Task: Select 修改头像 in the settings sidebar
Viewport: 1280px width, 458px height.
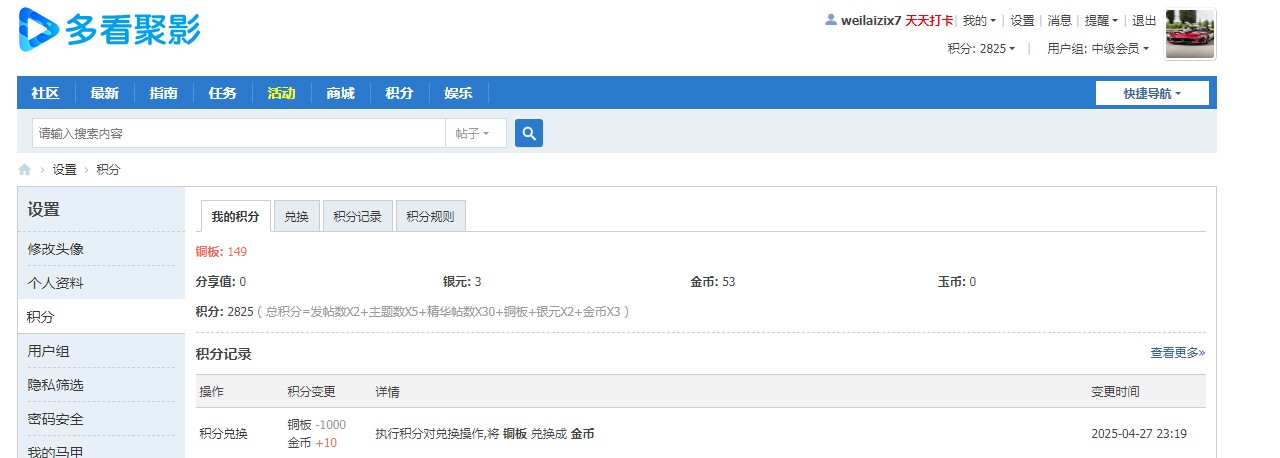Action: pos(56,249)
